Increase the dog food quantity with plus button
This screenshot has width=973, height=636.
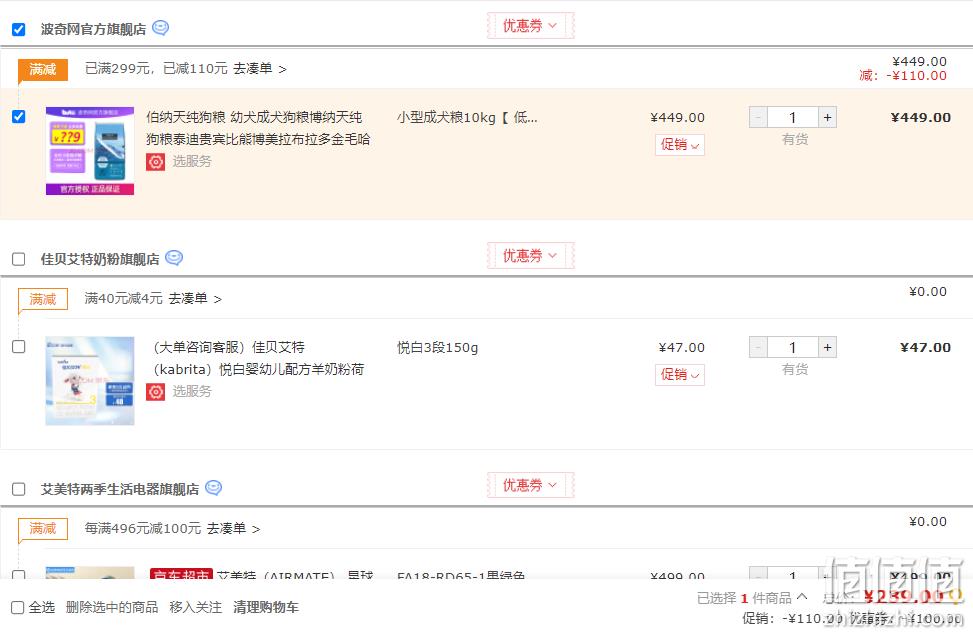[x=827, y=117]
